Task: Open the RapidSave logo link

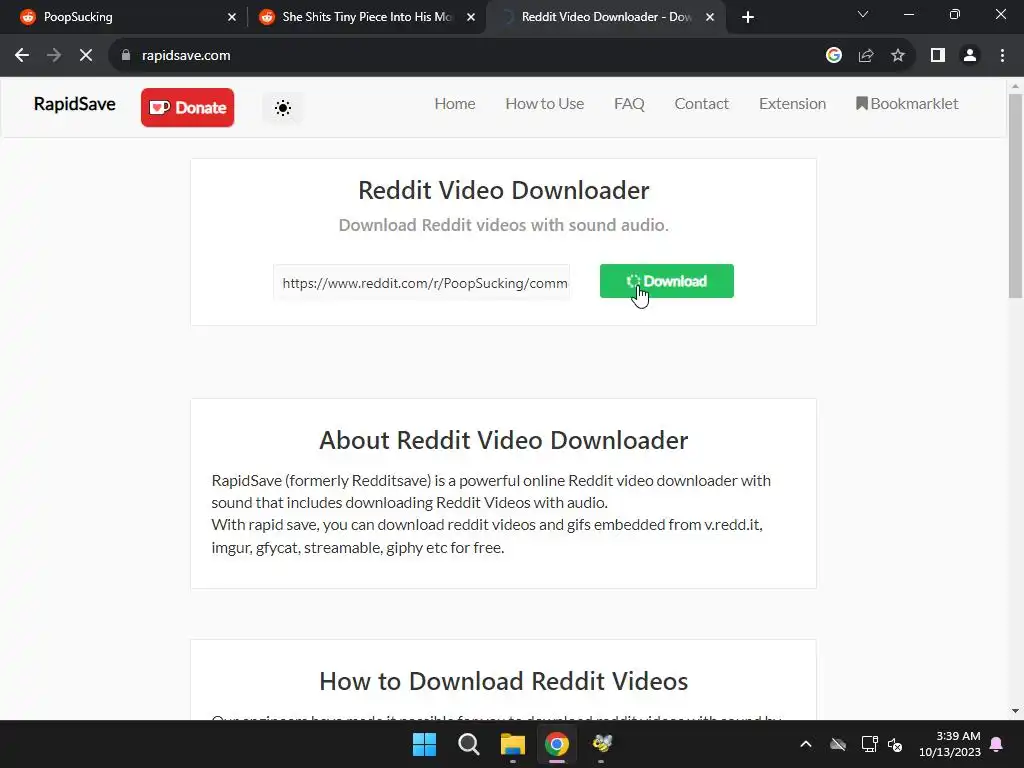Action: point(74,104)
